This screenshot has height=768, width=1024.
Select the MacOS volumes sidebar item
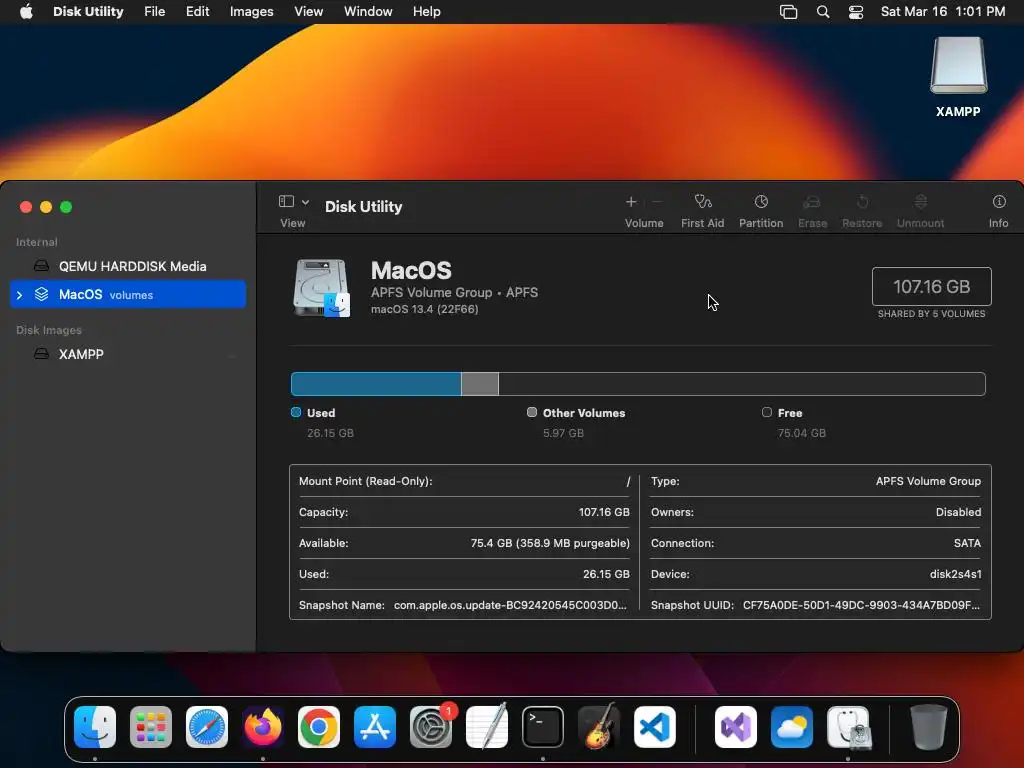coord(128,295)
